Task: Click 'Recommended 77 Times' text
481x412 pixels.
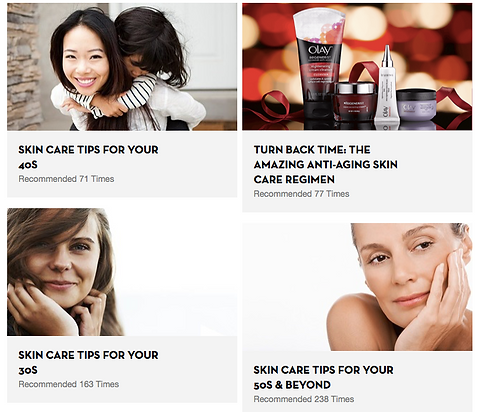Action: (301, 194)
